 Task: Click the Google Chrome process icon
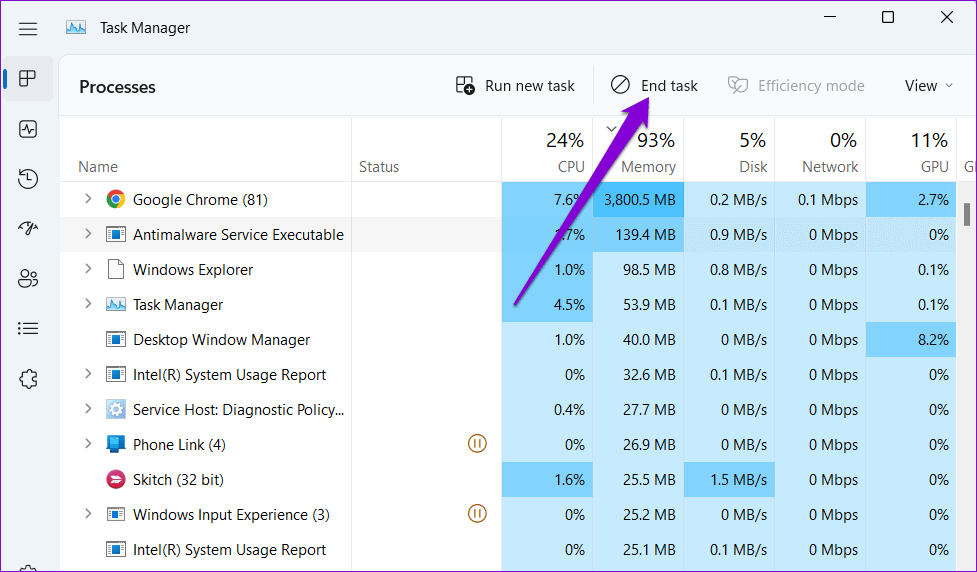point(115,199)
